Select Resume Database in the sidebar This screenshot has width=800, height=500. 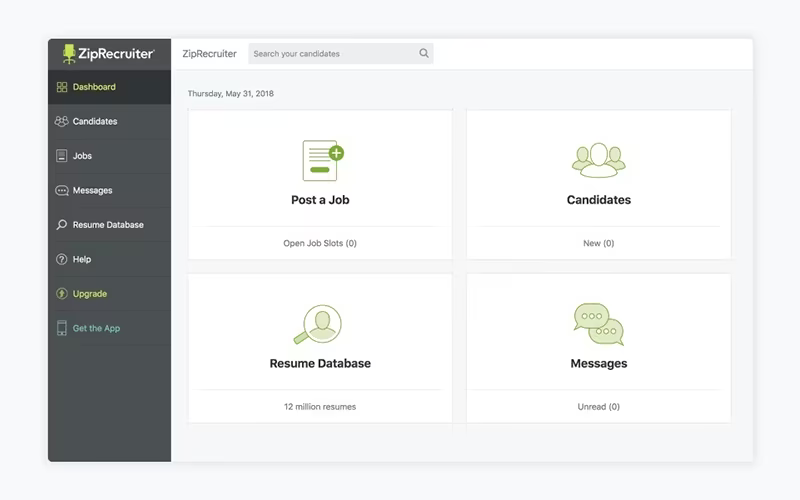coord(110,224)
